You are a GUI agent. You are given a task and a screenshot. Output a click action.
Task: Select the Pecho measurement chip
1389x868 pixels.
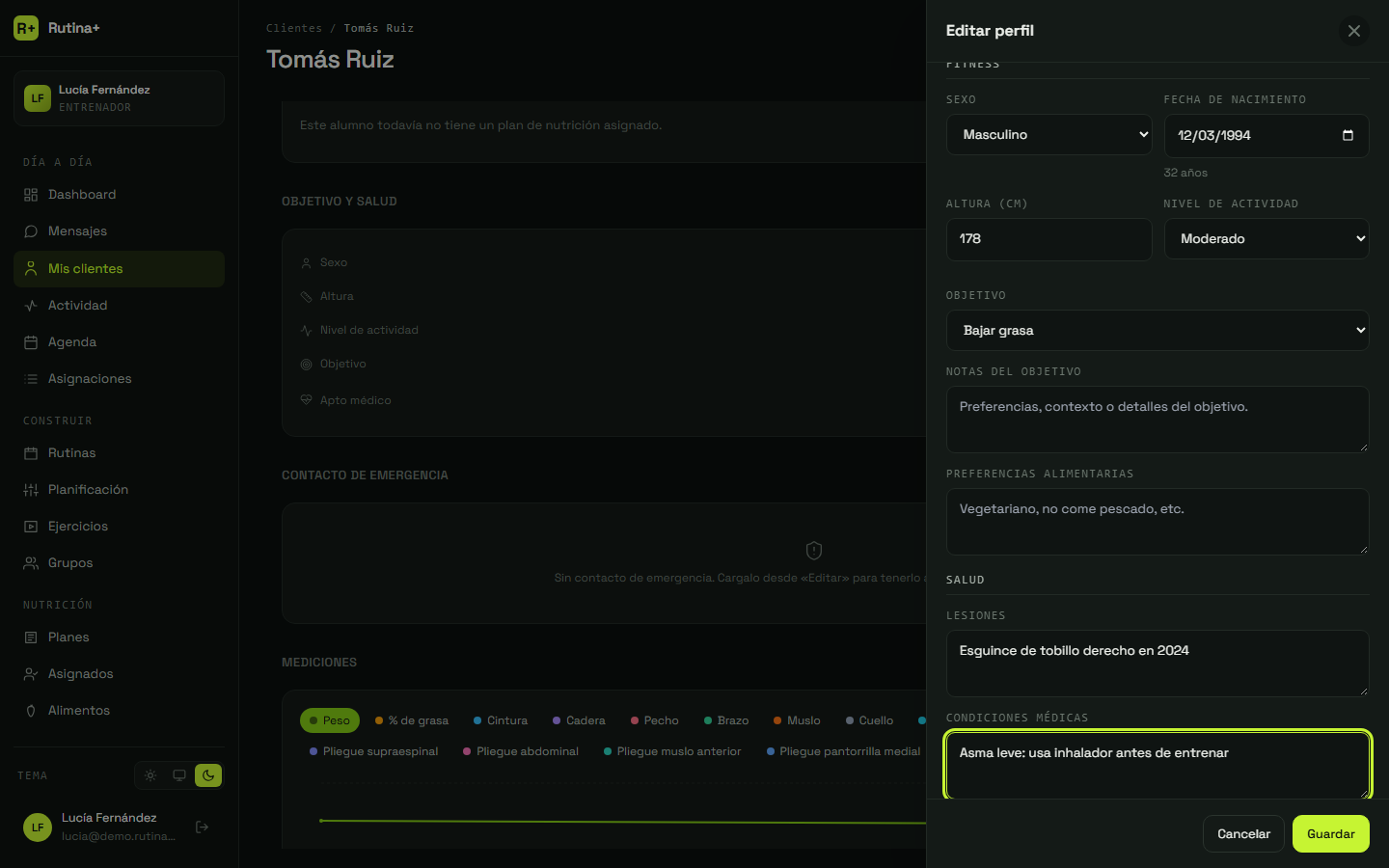[655, 720]
